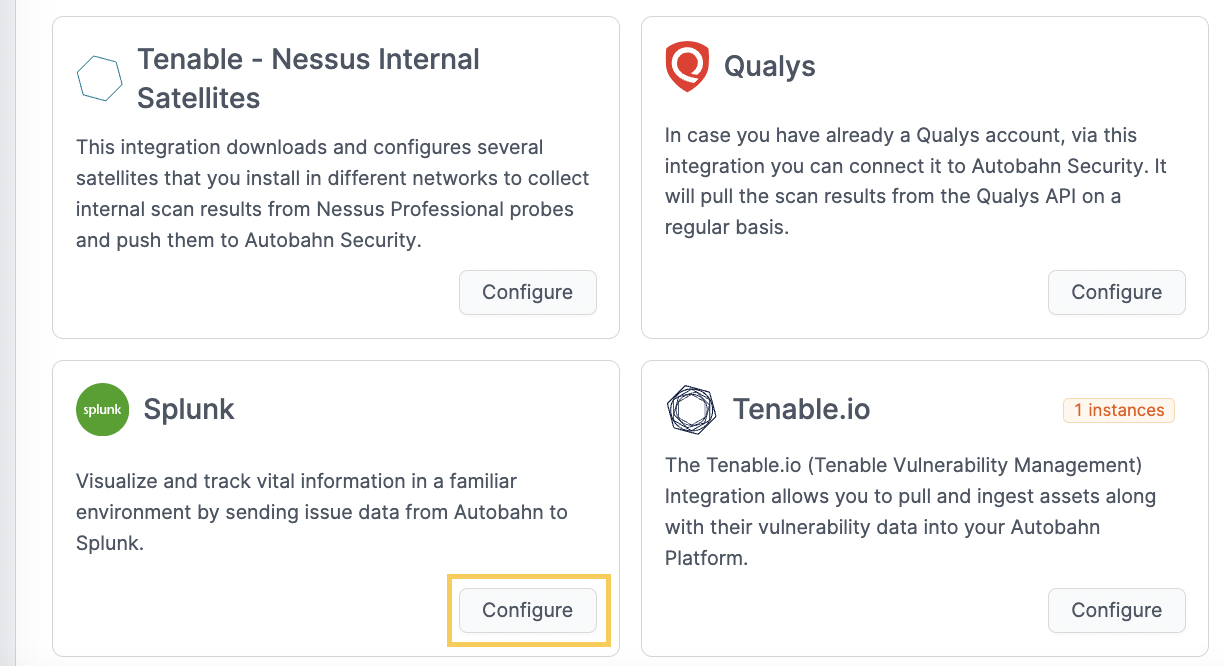Screen dimensions: 1224x666
Task: Select the highlighted Splunk Configure button
Action: (528, 610)
